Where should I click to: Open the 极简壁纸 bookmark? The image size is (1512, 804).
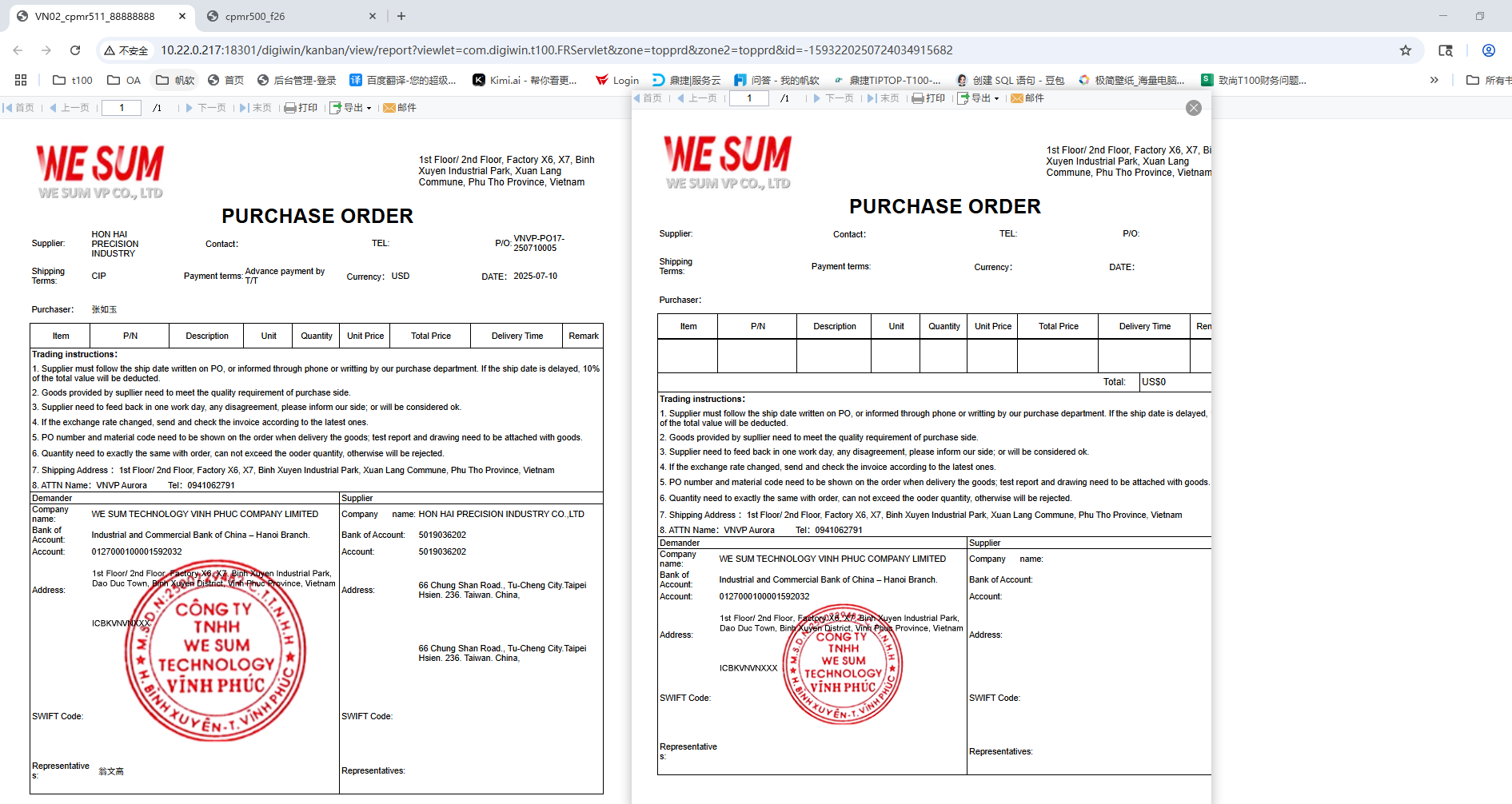(1131, 80)
